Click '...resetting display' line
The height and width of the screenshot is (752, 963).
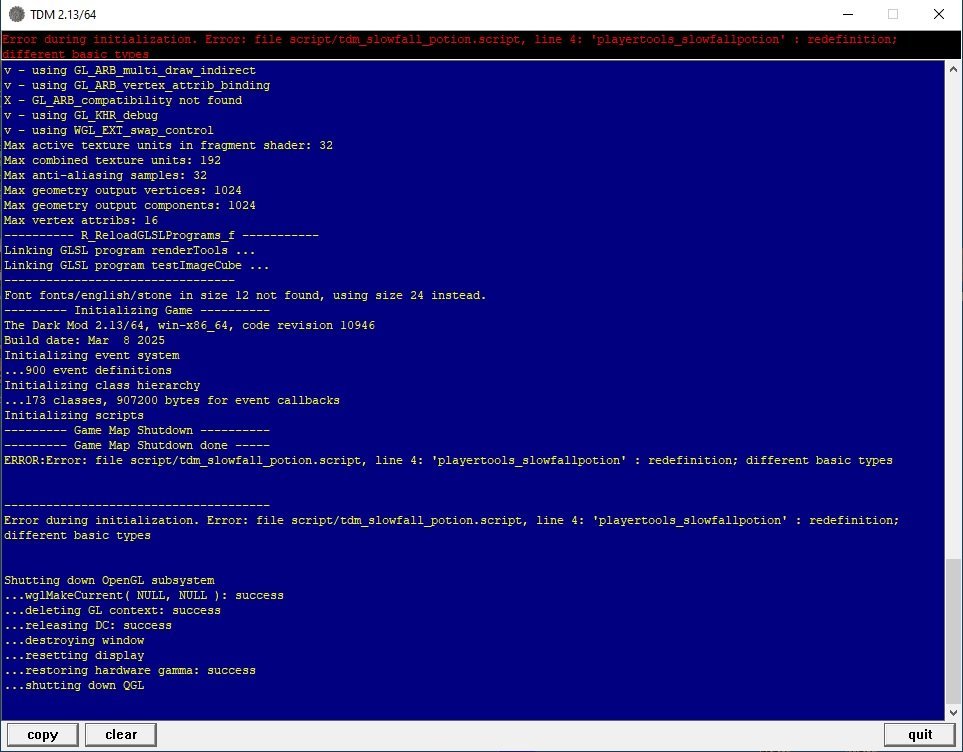point(74,656)
